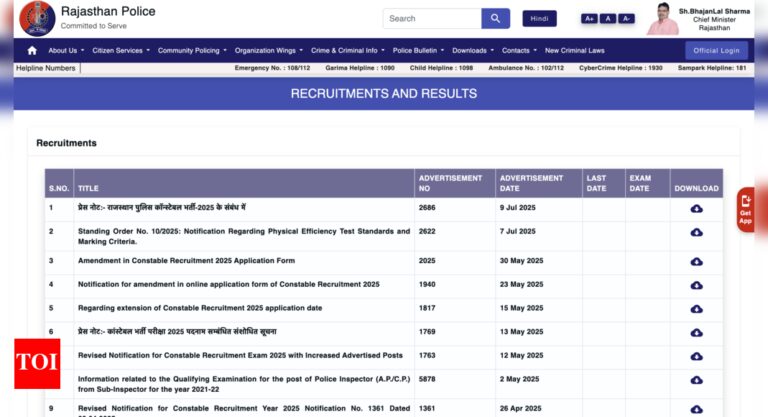Select title 'Revised Notification for Constable Recruitment Exam 2025'
Image resolution: width=768 pixels, height=417 pixels.
point(240,355)
